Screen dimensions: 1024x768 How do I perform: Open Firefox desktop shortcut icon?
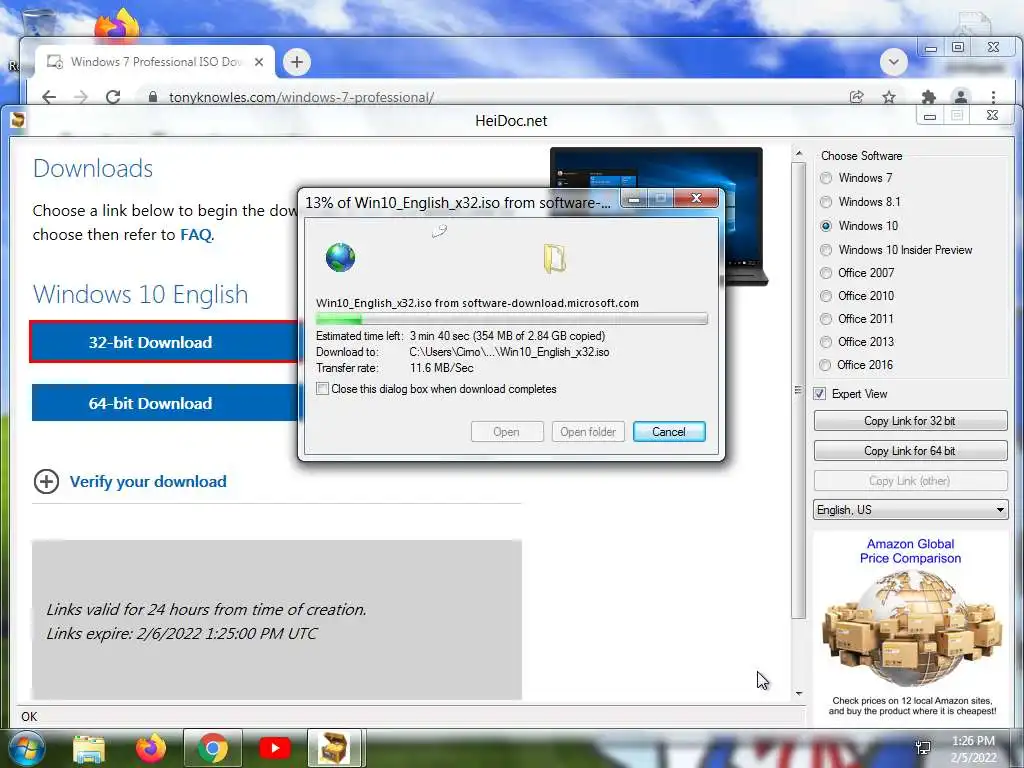tap(117, 25)
